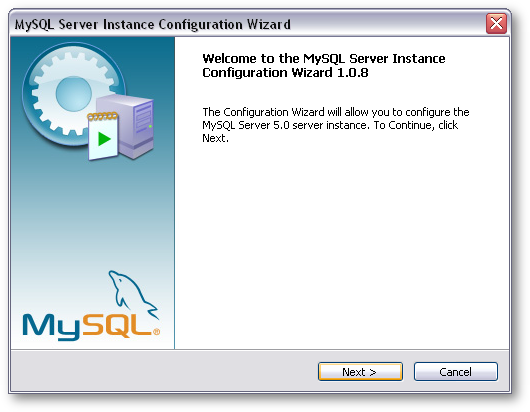Click the gear and server wizard graphic
Viewport: 530px width, 412px height.
point(89,101)
